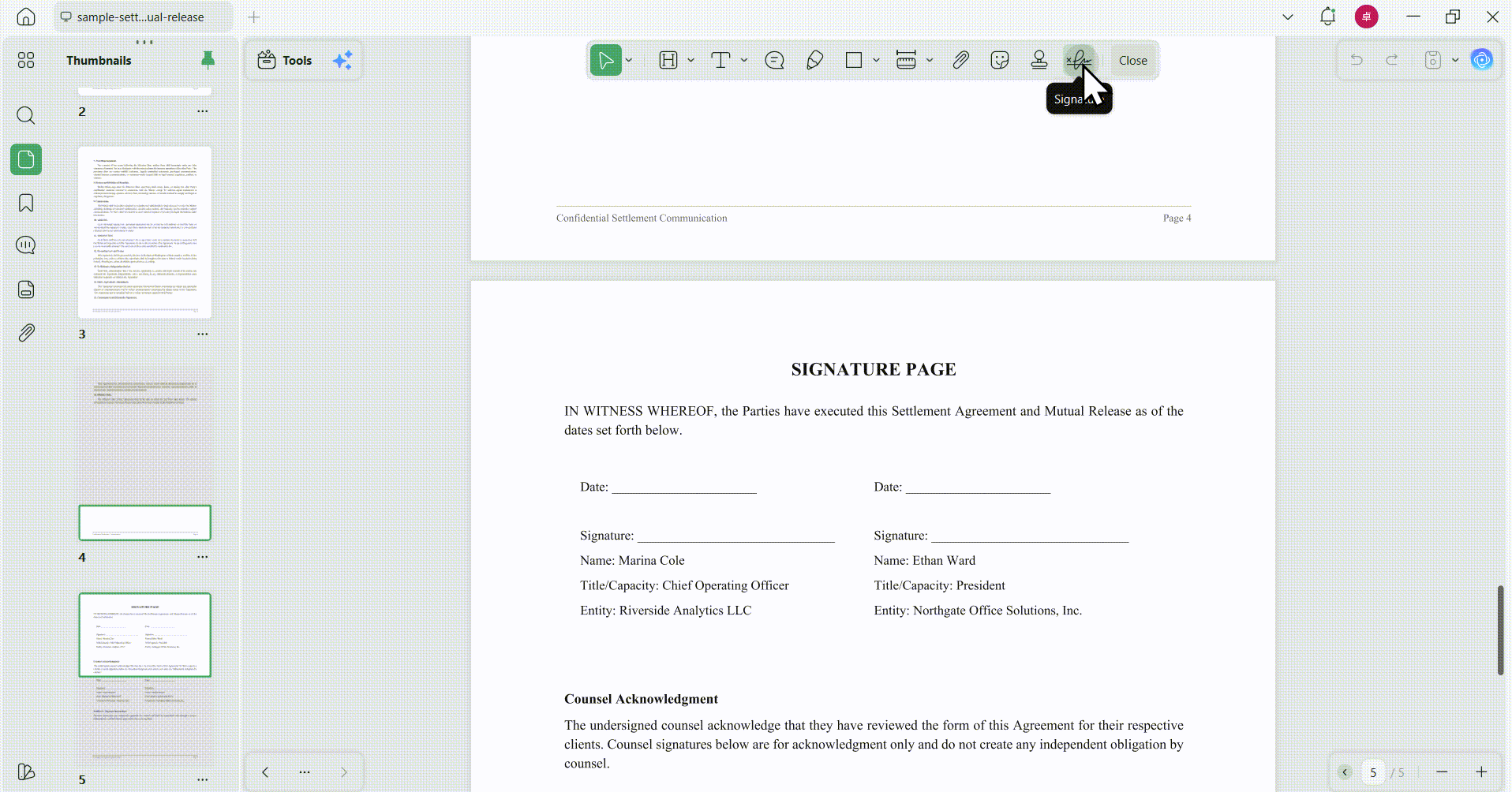Toggle the Thumbnails panel pin
The width and height of the screenshot is (1512, 792).
(x=208, y=60)
